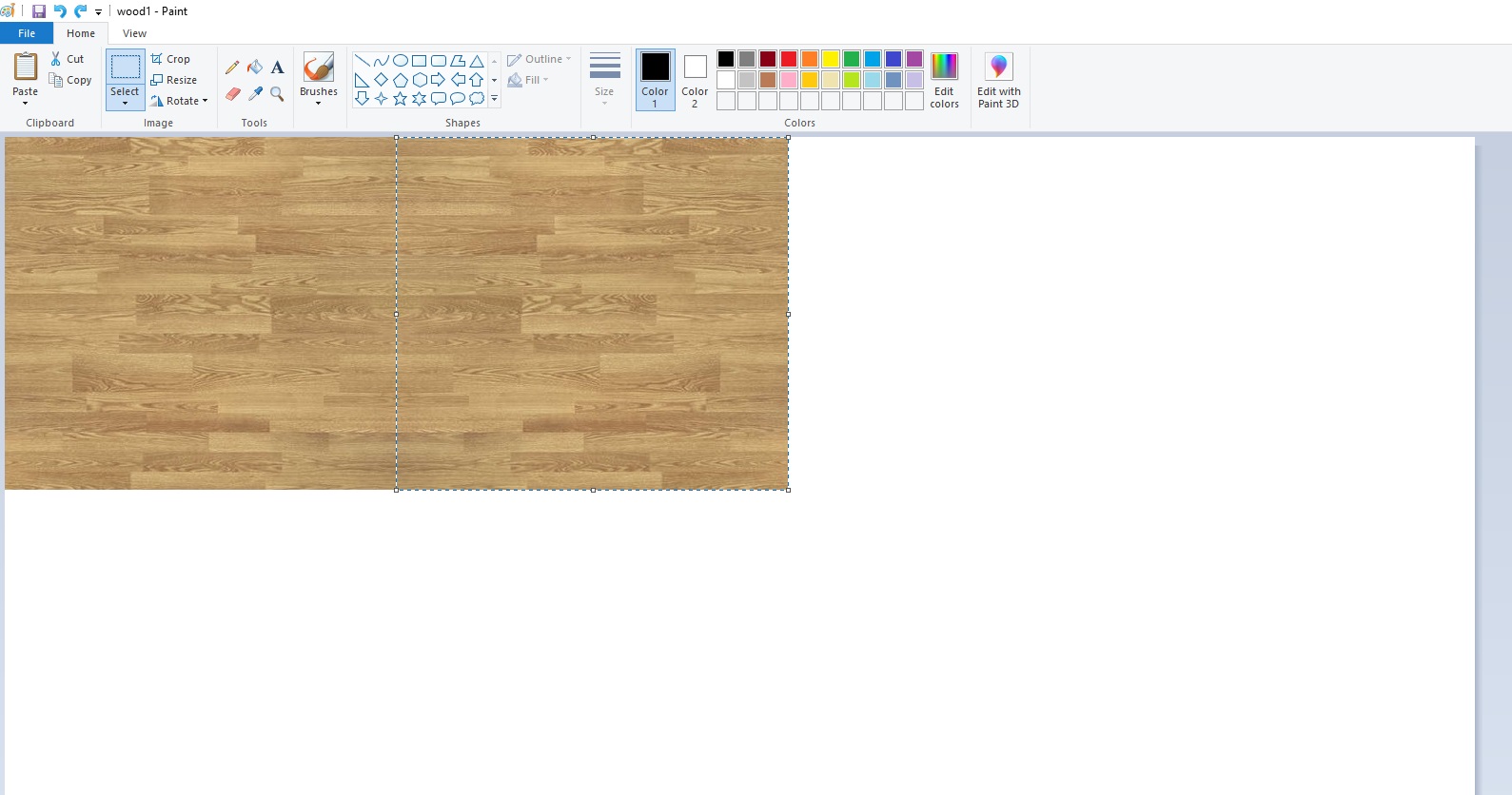The image size is (1512, 795).
Task: Click the Copy button
Action: point(70,80)
